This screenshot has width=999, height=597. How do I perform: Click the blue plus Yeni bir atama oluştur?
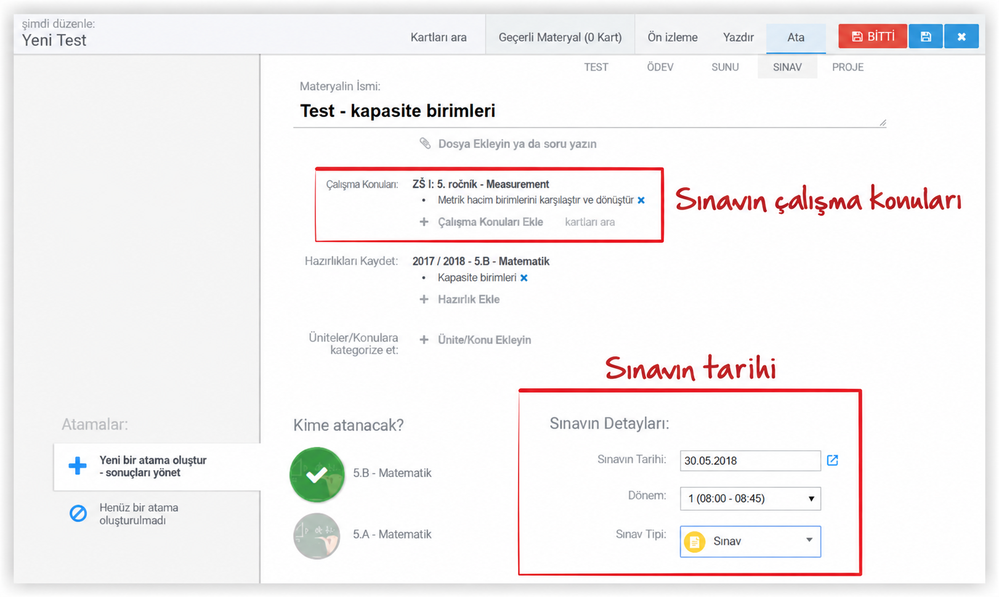[x=78, y=466]
